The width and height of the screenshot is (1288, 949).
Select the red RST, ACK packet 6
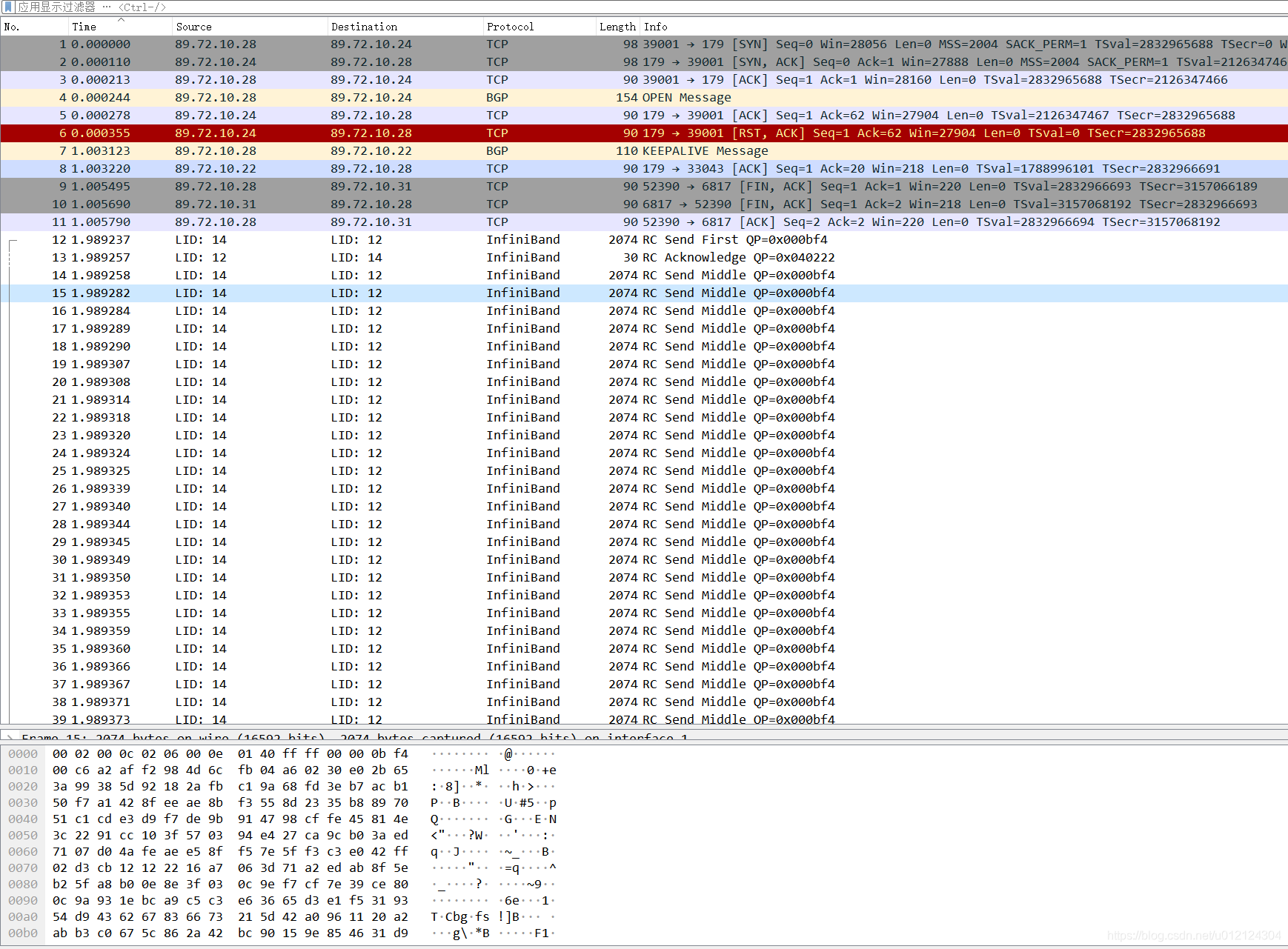tap(644, 133)
